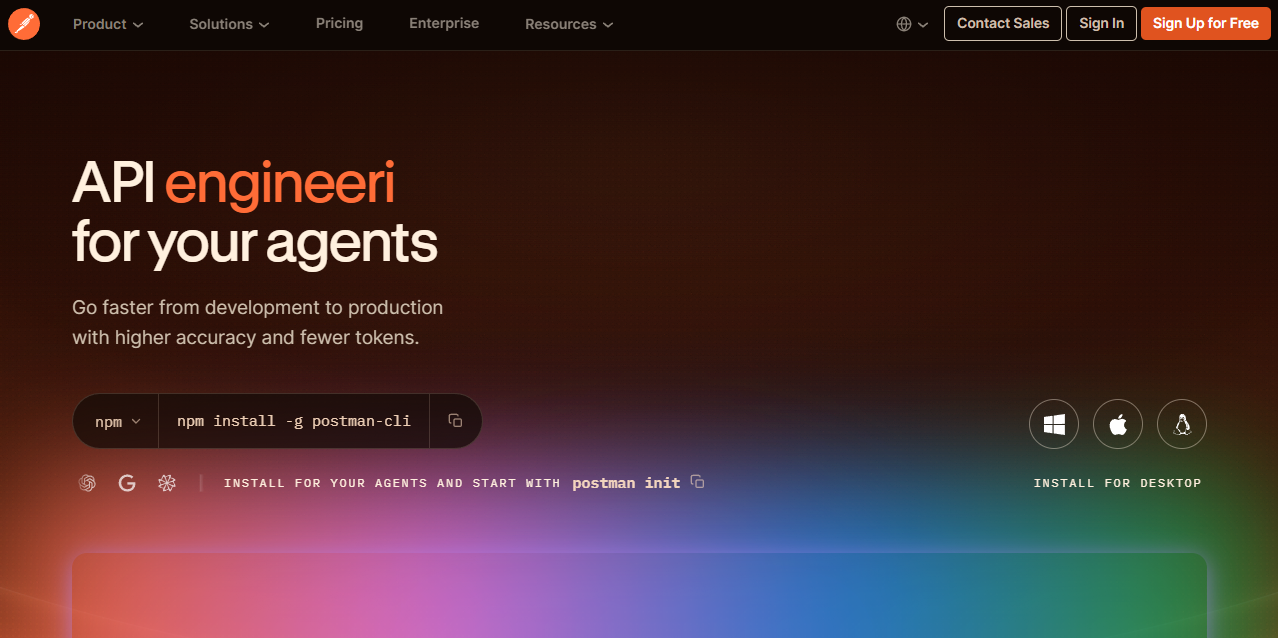Image resolution: width=1278 pixels, height=638 pixels.
Task: Expand the Solutions menu
Action: click(x=230, y=24)
